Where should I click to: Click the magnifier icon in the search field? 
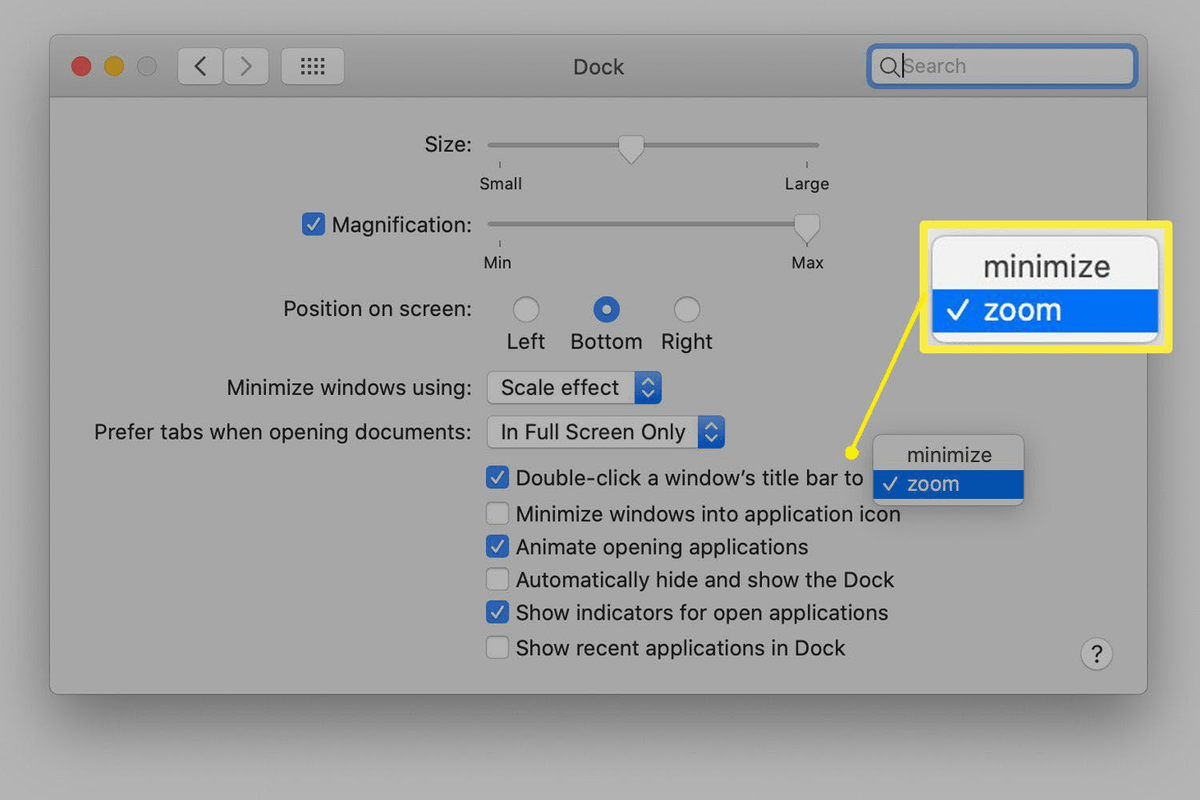888,67
